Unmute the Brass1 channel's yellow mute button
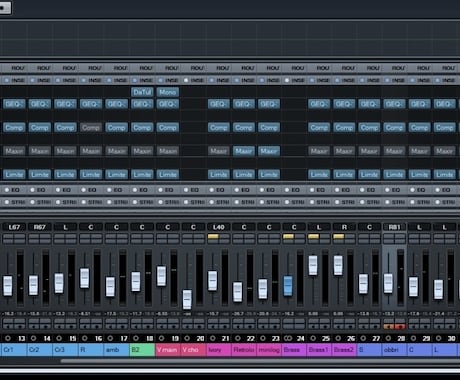Viewport: 460px width, 380px height. tap(313, 236)
